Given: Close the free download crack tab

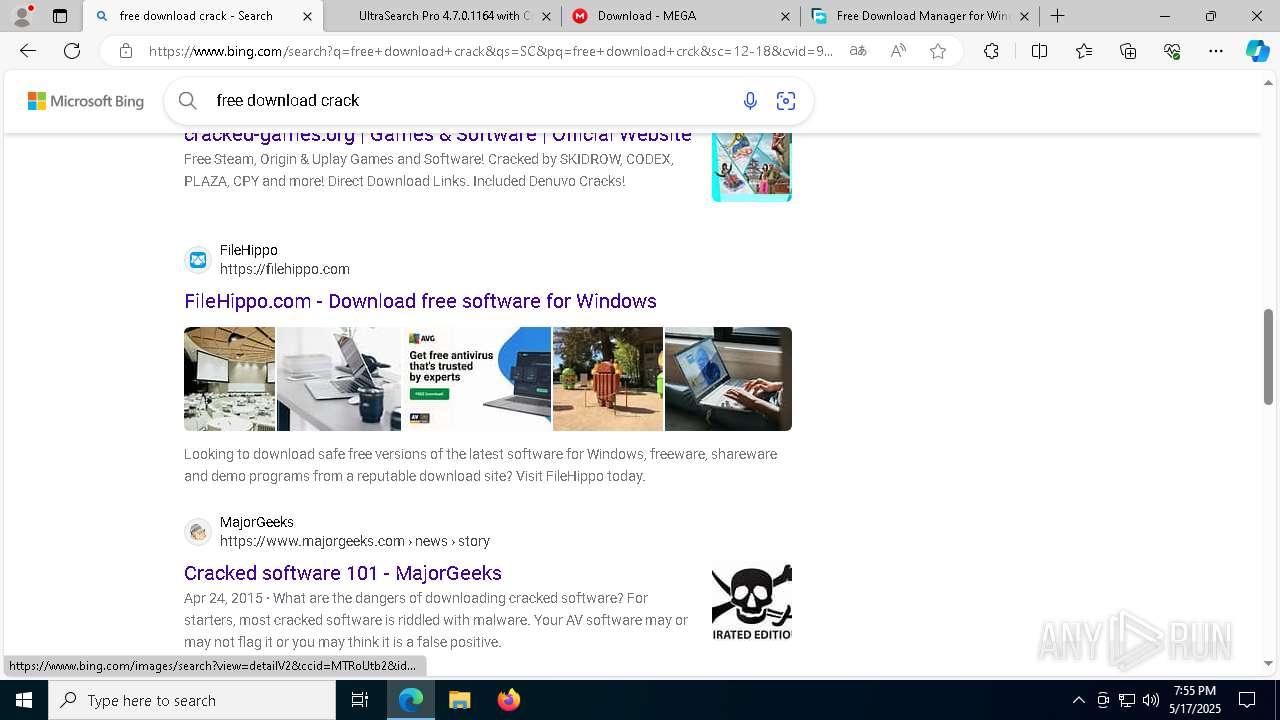Looking at the screenshot, I should [x=307, y=16].
